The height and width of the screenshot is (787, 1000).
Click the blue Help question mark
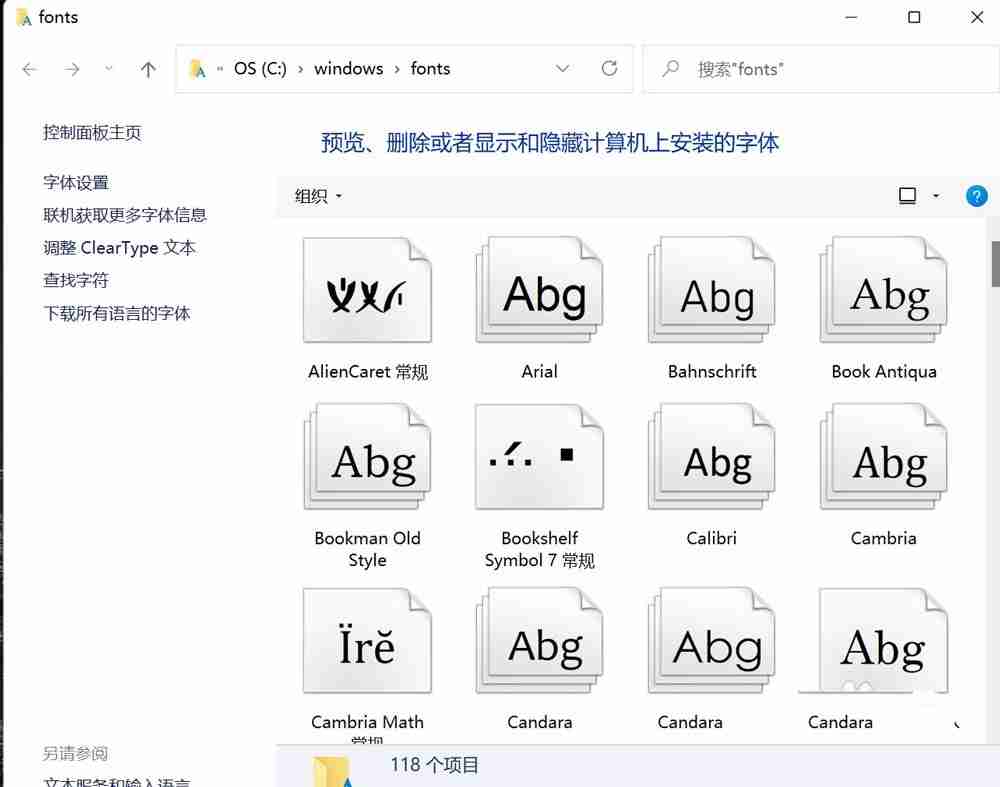(977, 196)
